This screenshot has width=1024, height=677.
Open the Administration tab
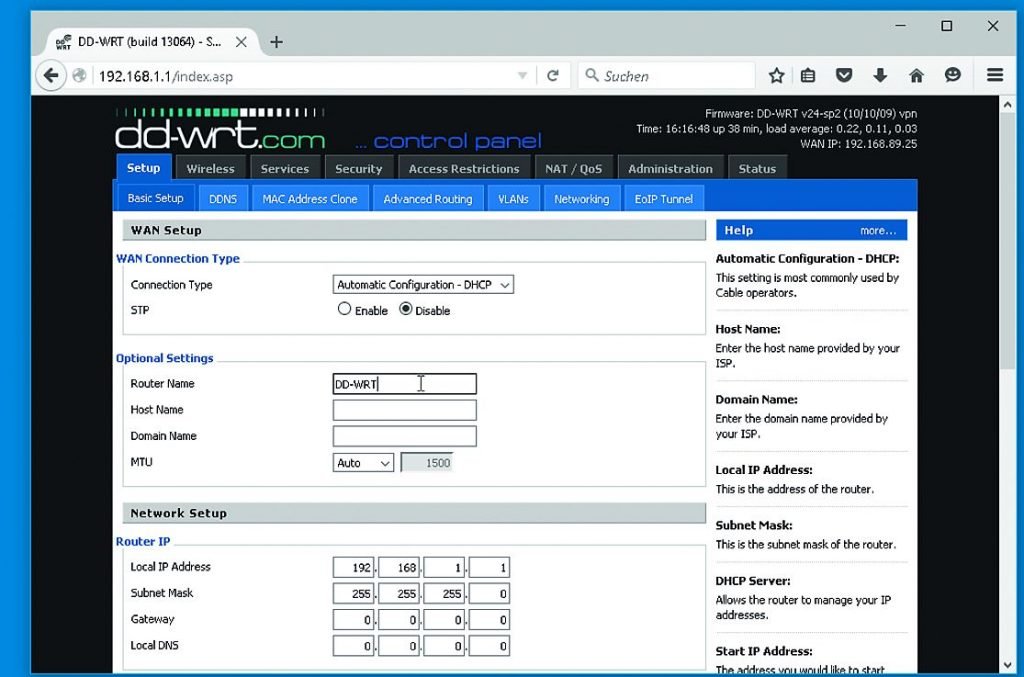(670, 169)
